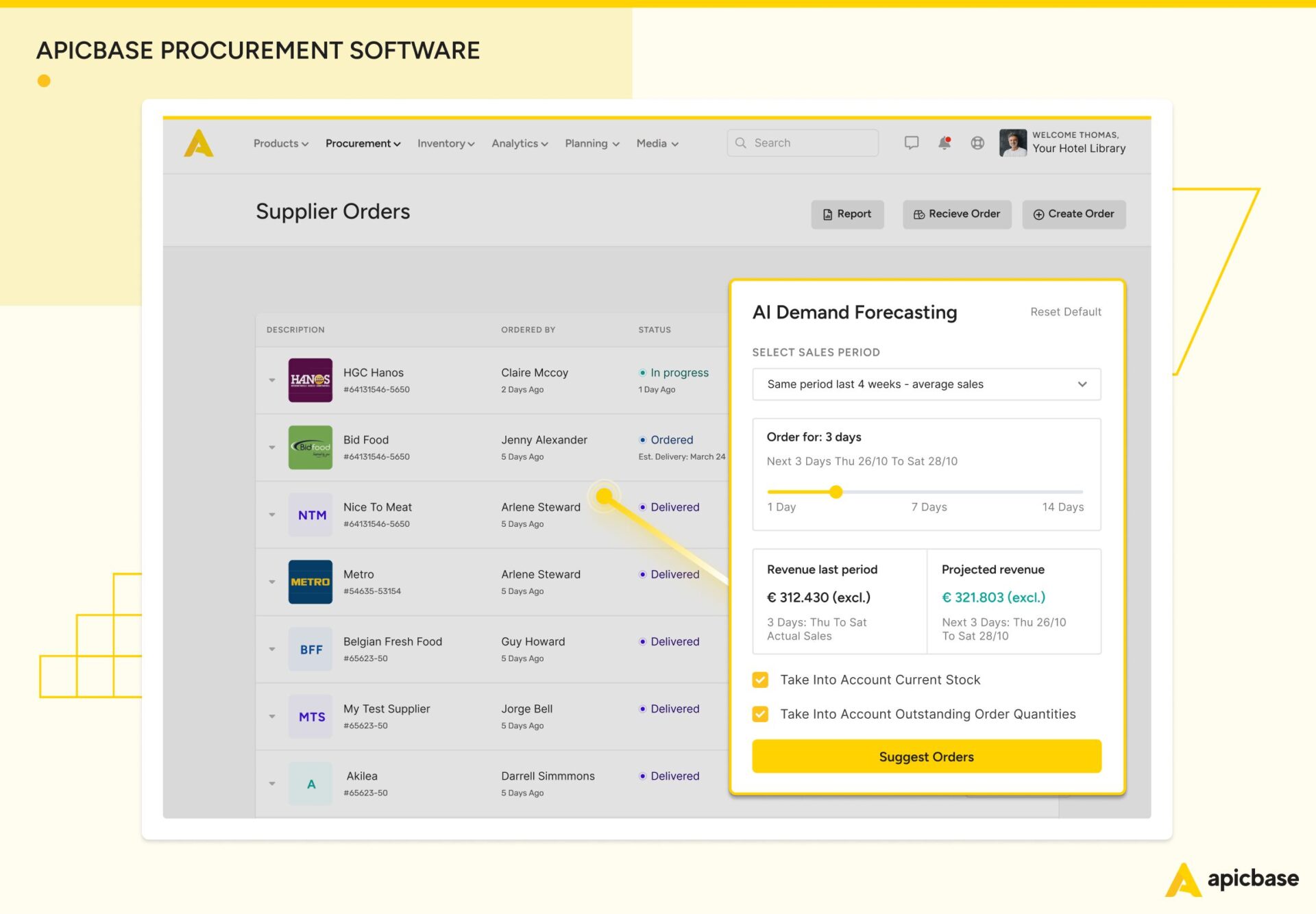
Task: Click the Search input field
Action: pos(803,143)
